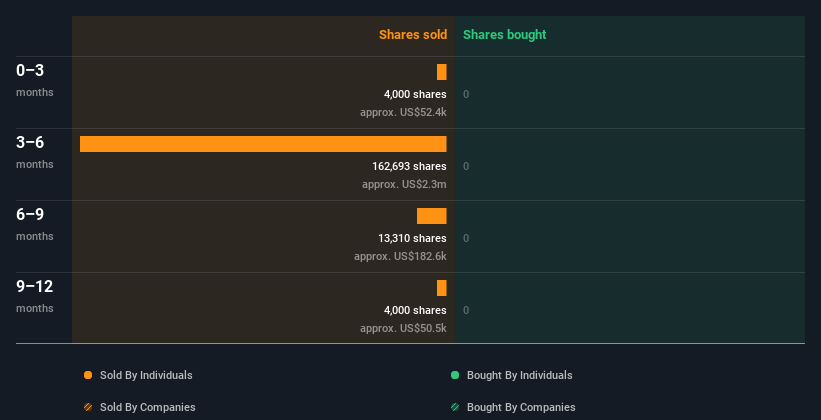Select the long 3–6 months orange bar
821x420 pixels.
pos(263,144)
